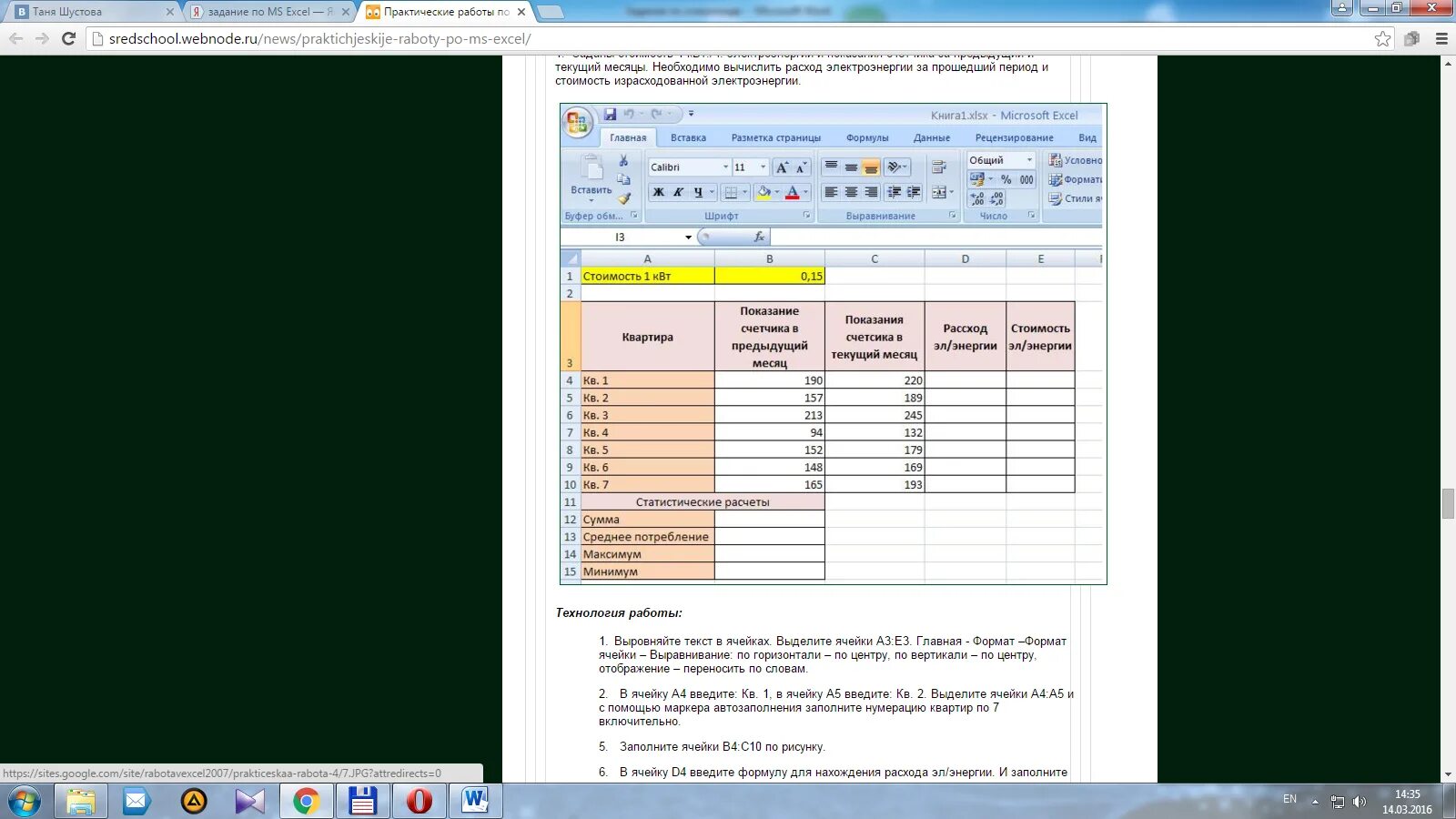Switch to the Таня Шустова browser tab
Screen dimensions: 1456x819
point(93,12)
